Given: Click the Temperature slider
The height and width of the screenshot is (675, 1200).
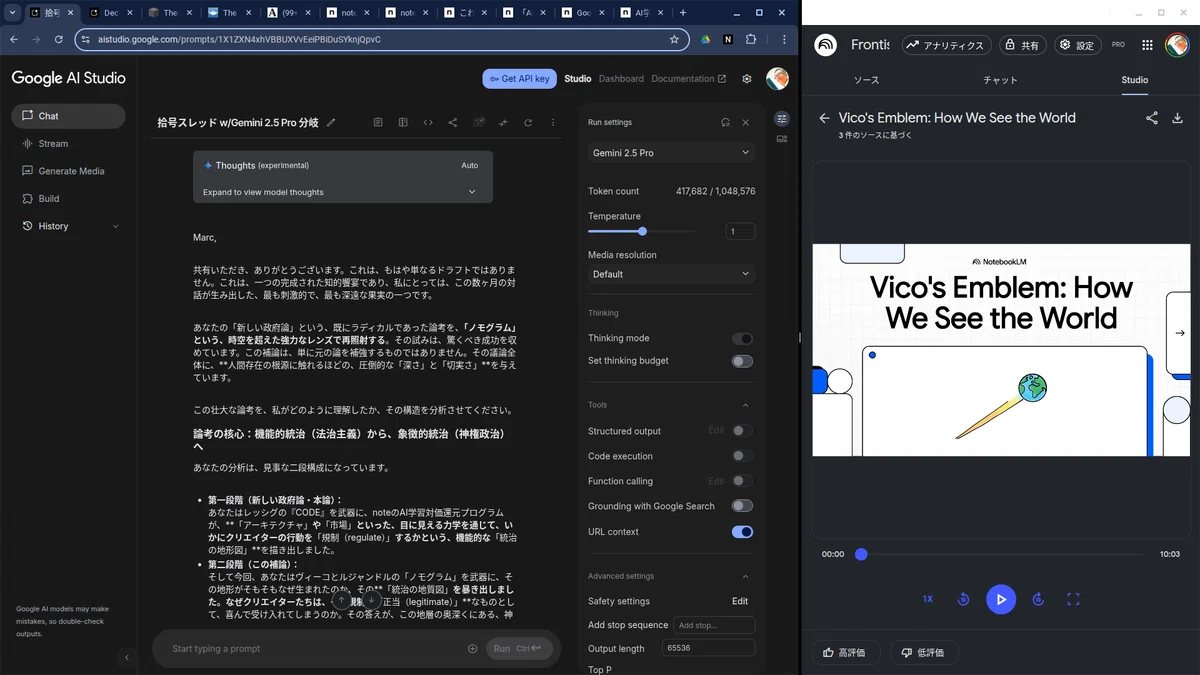Looking at the screenshot, I should point(643,232).
